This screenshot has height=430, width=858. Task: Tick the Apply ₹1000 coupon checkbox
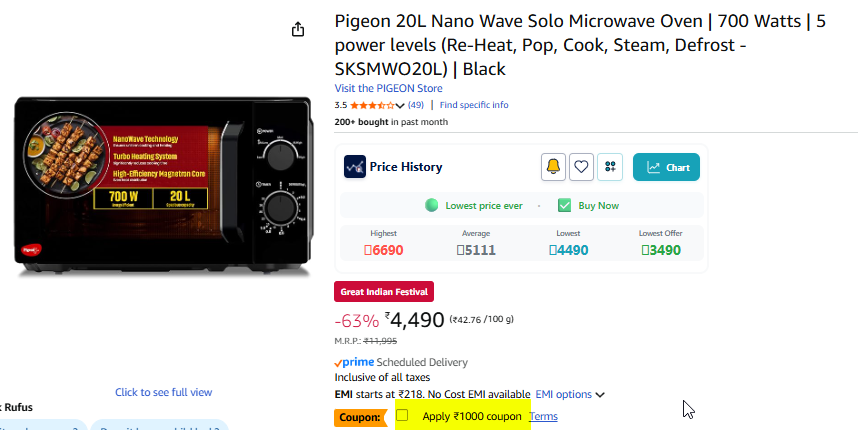pos(402,415)
